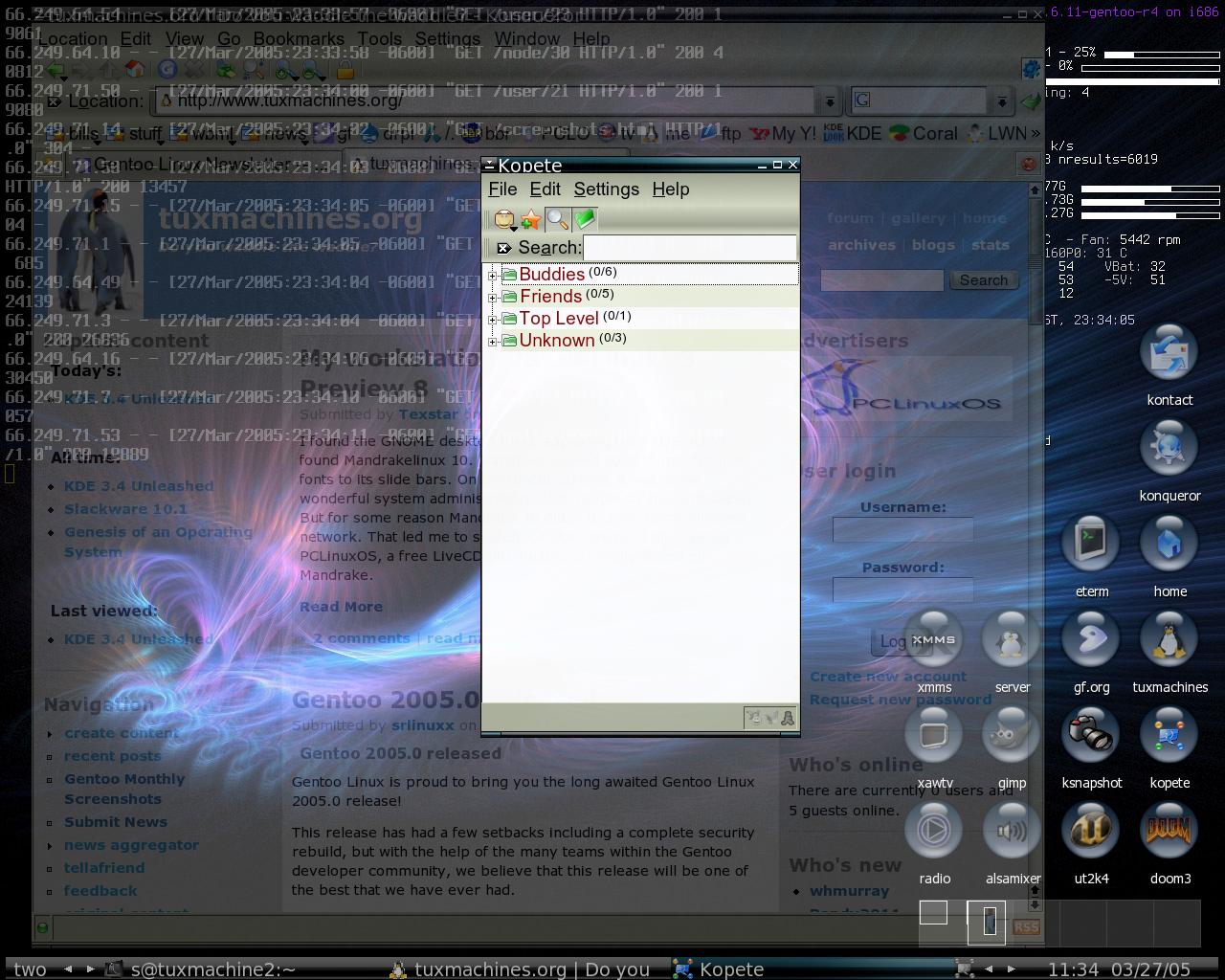
Task: Click the Search button on tuxmachines page
Action: (984, 280)
